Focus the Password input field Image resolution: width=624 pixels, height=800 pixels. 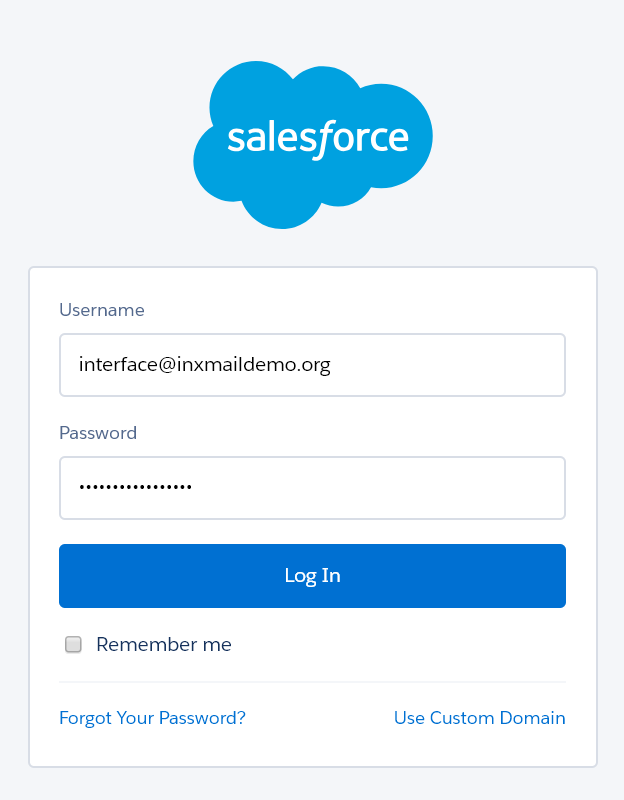click(x=312, y=488)
